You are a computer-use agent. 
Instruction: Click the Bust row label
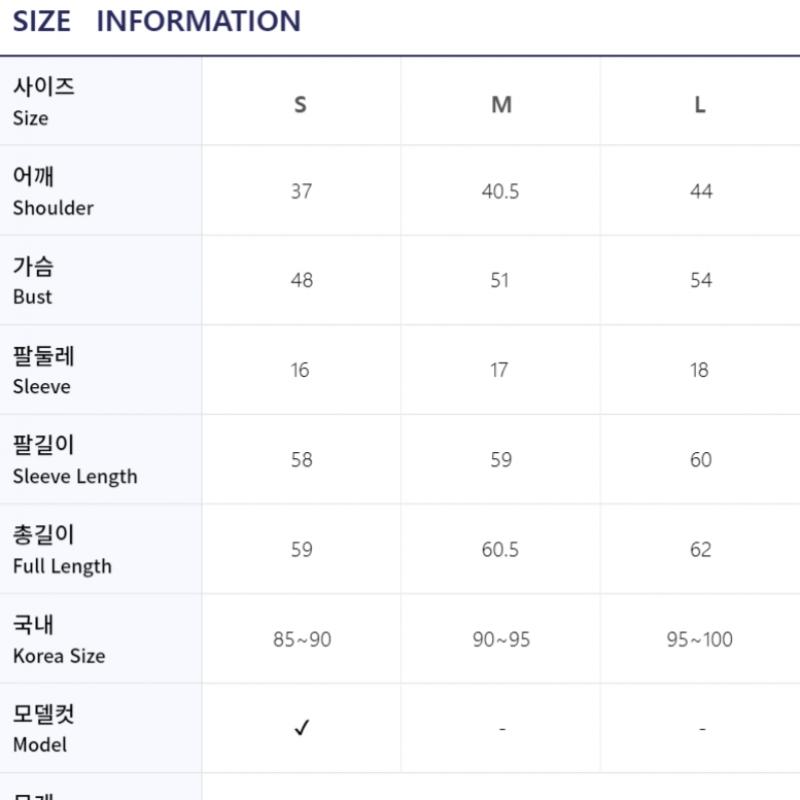point(33,281)
